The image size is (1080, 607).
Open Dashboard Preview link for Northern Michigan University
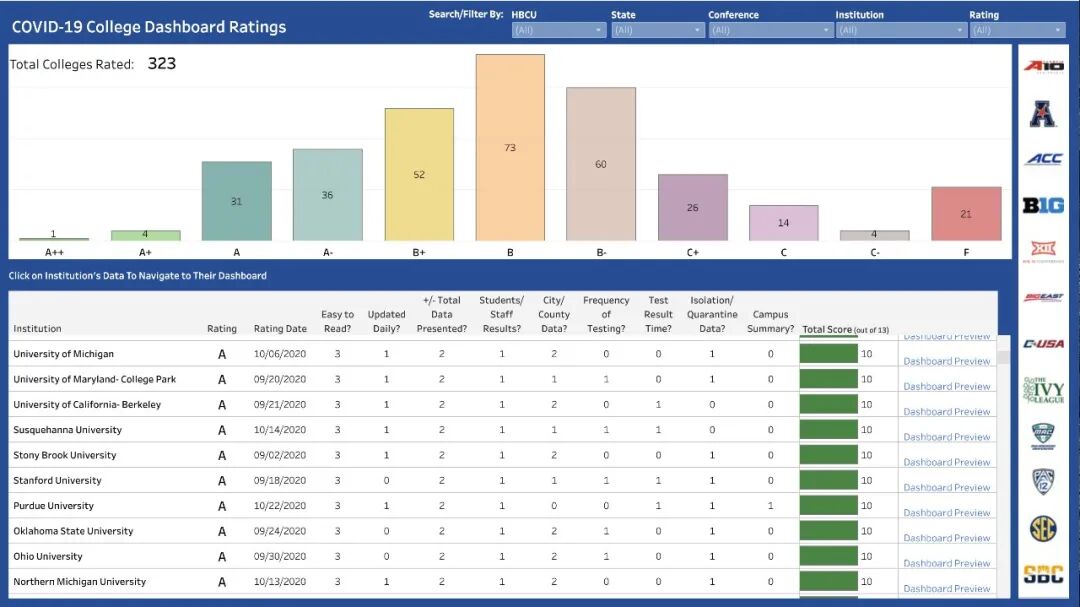pyautogui.click(x=946, y=588)
